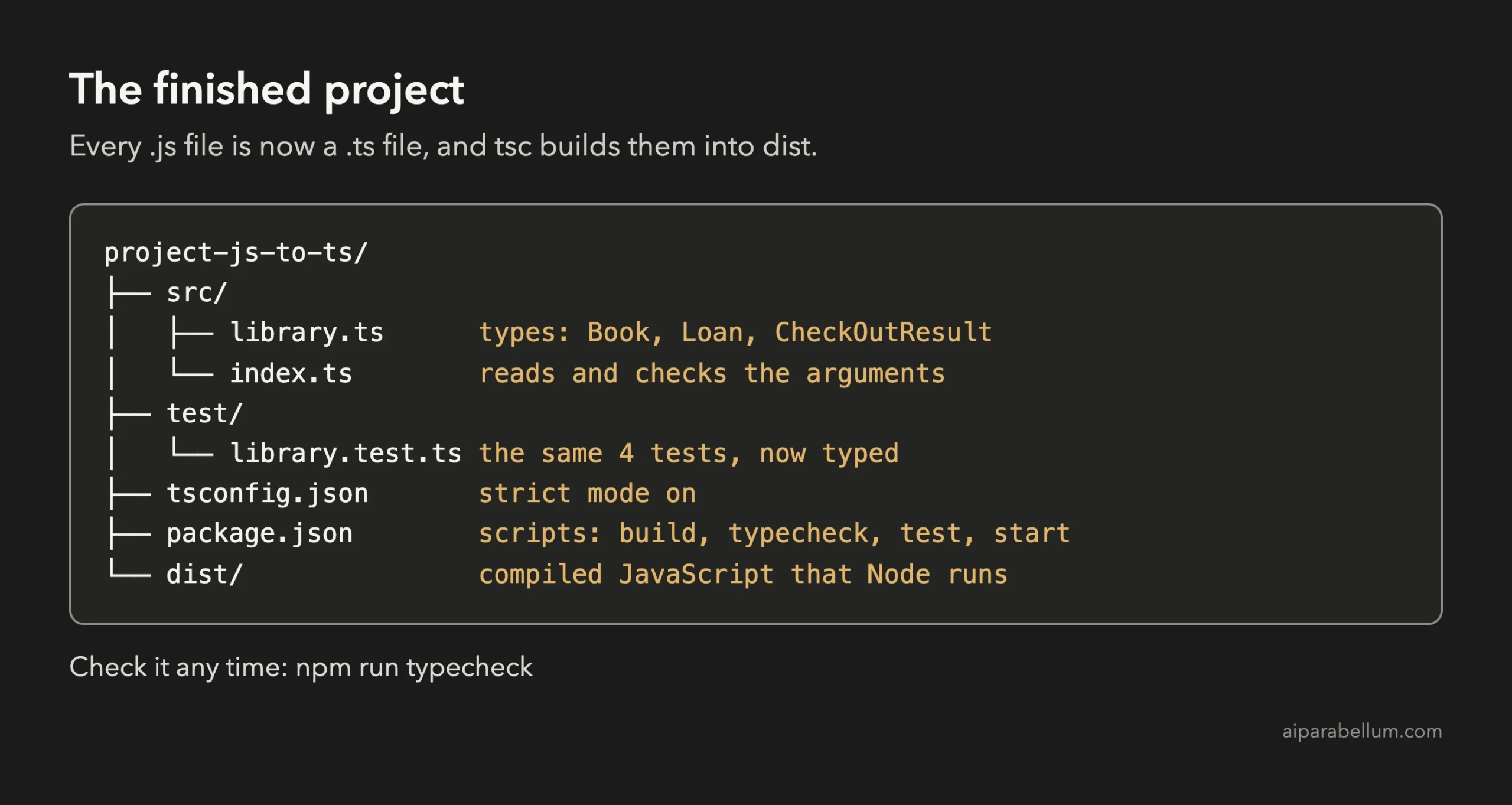Select the src/ folder row
The height and width of the screenshot is (805, 1512).
196,292
